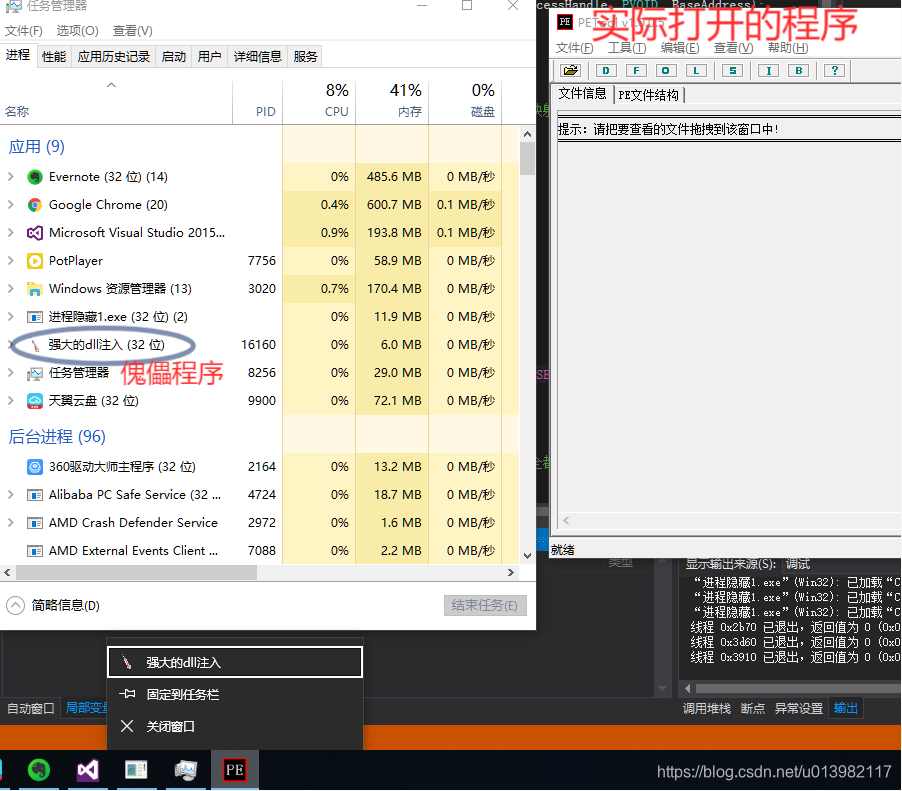Open the 用户 tab in Task Manager

pyautogui.click(x=209, y=56)
